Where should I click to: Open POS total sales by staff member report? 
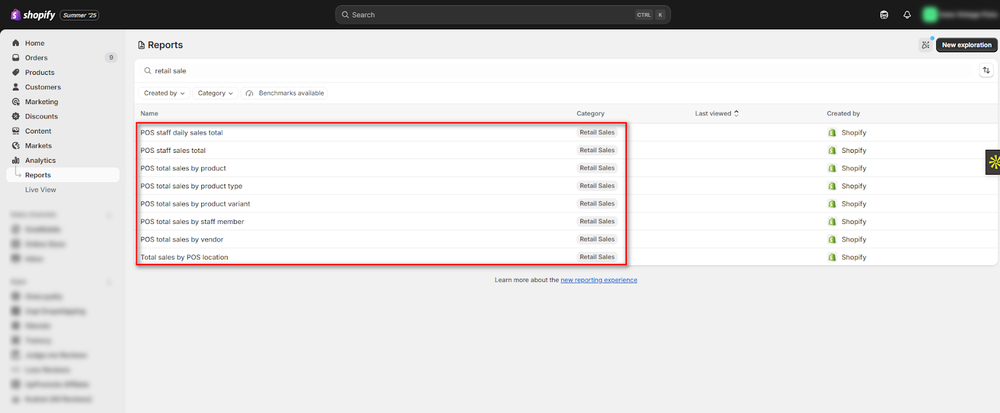click(x=192, y=222)
